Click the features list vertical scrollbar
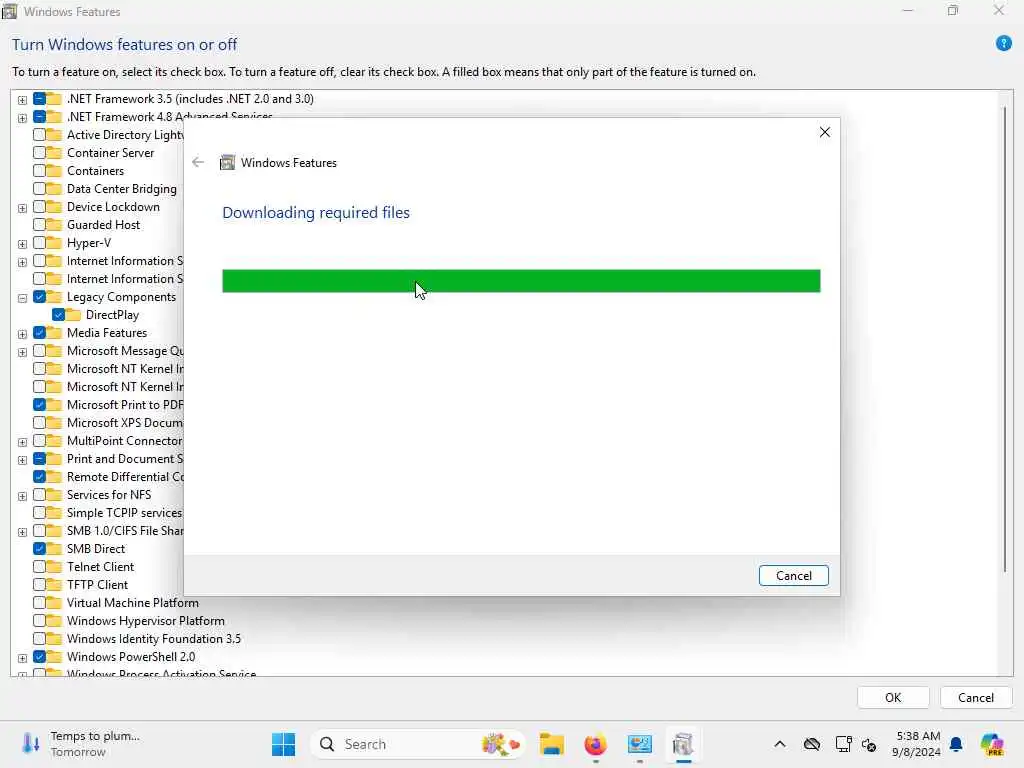The width and height of the screenshot is (1024, 768). click(x=1005, y=340)
